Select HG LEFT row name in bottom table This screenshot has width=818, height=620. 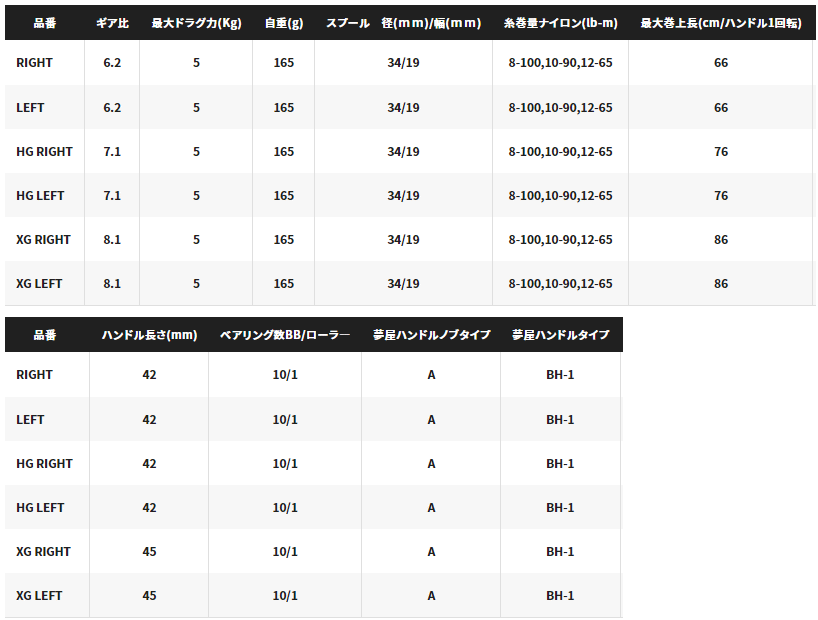point(40,507)
